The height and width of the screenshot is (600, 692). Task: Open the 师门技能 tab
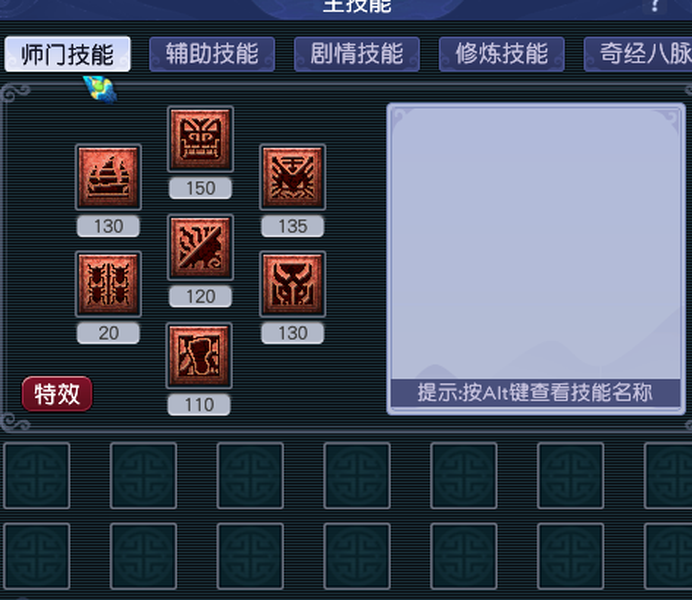click(x=68, y=54)
